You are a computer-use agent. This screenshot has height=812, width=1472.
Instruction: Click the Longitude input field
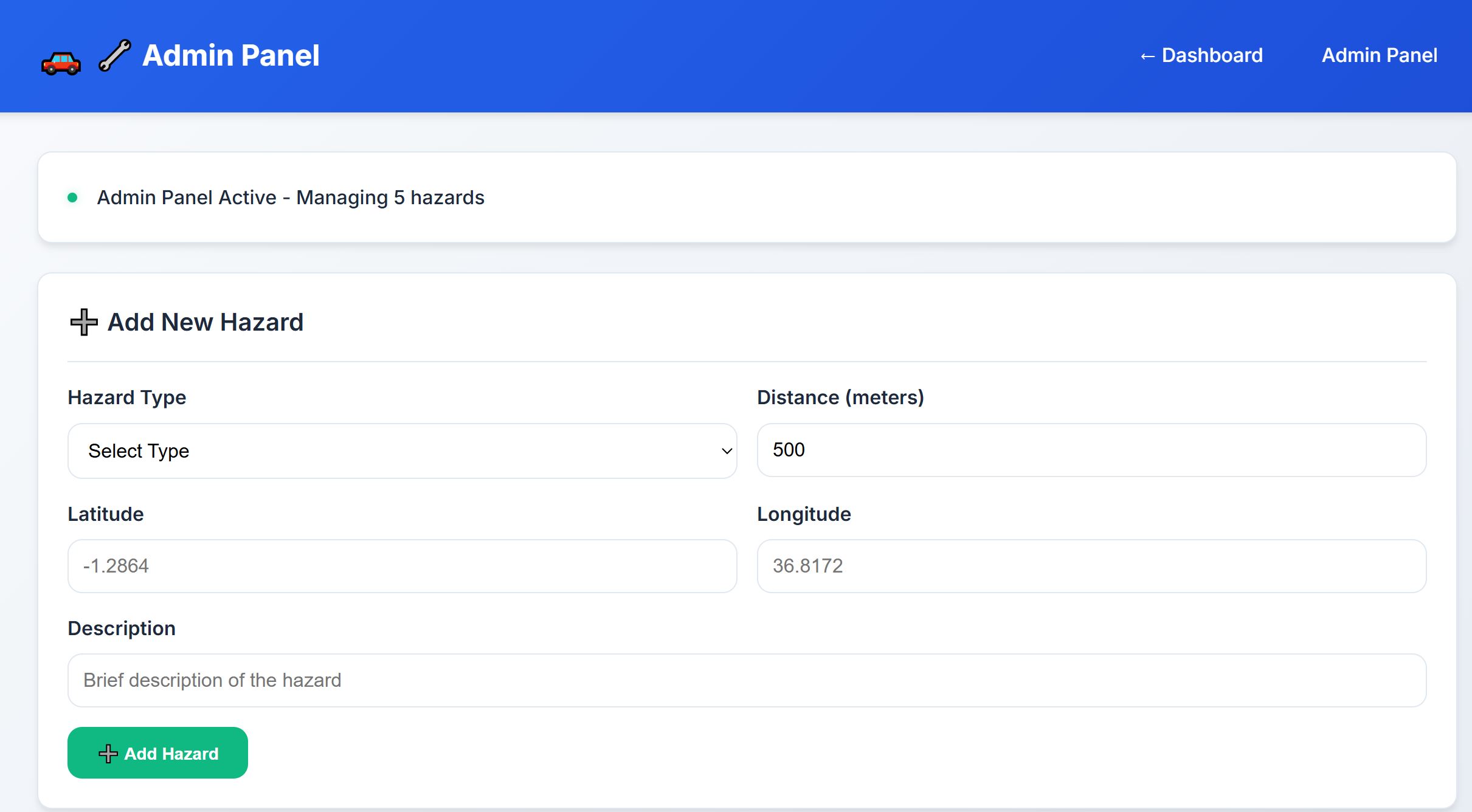click(1091, 566)
